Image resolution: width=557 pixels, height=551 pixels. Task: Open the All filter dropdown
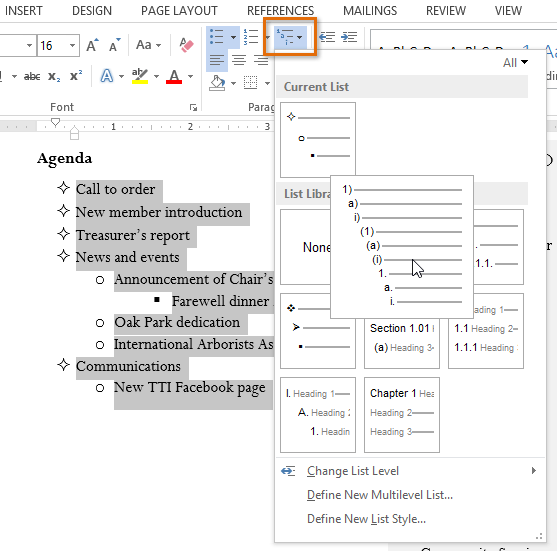(515, 63)
